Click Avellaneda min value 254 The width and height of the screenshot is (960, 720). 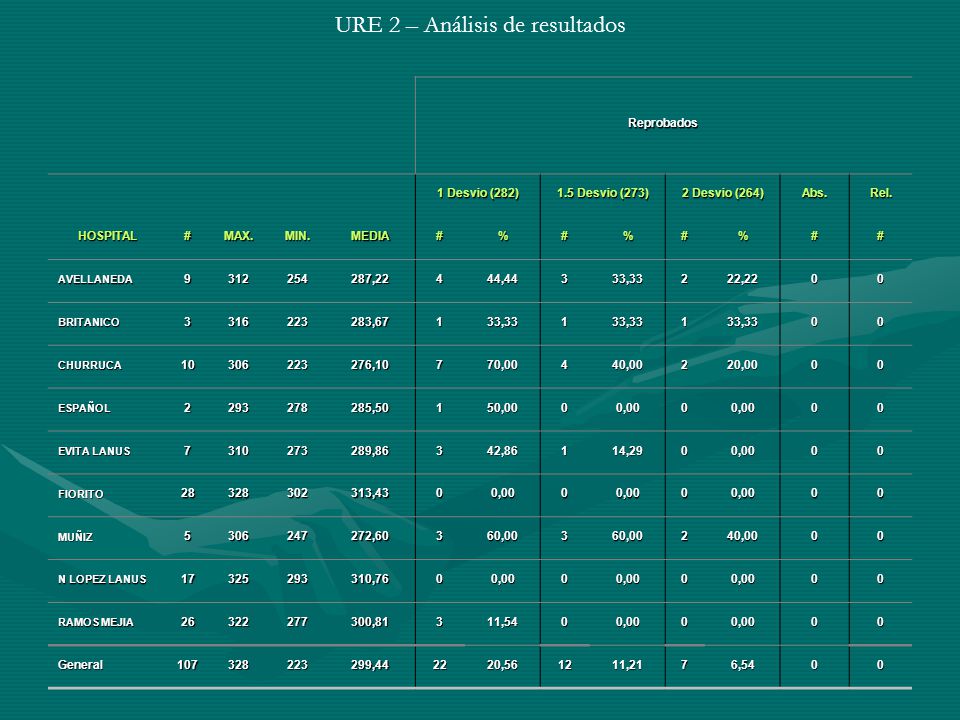pos(297,279)
